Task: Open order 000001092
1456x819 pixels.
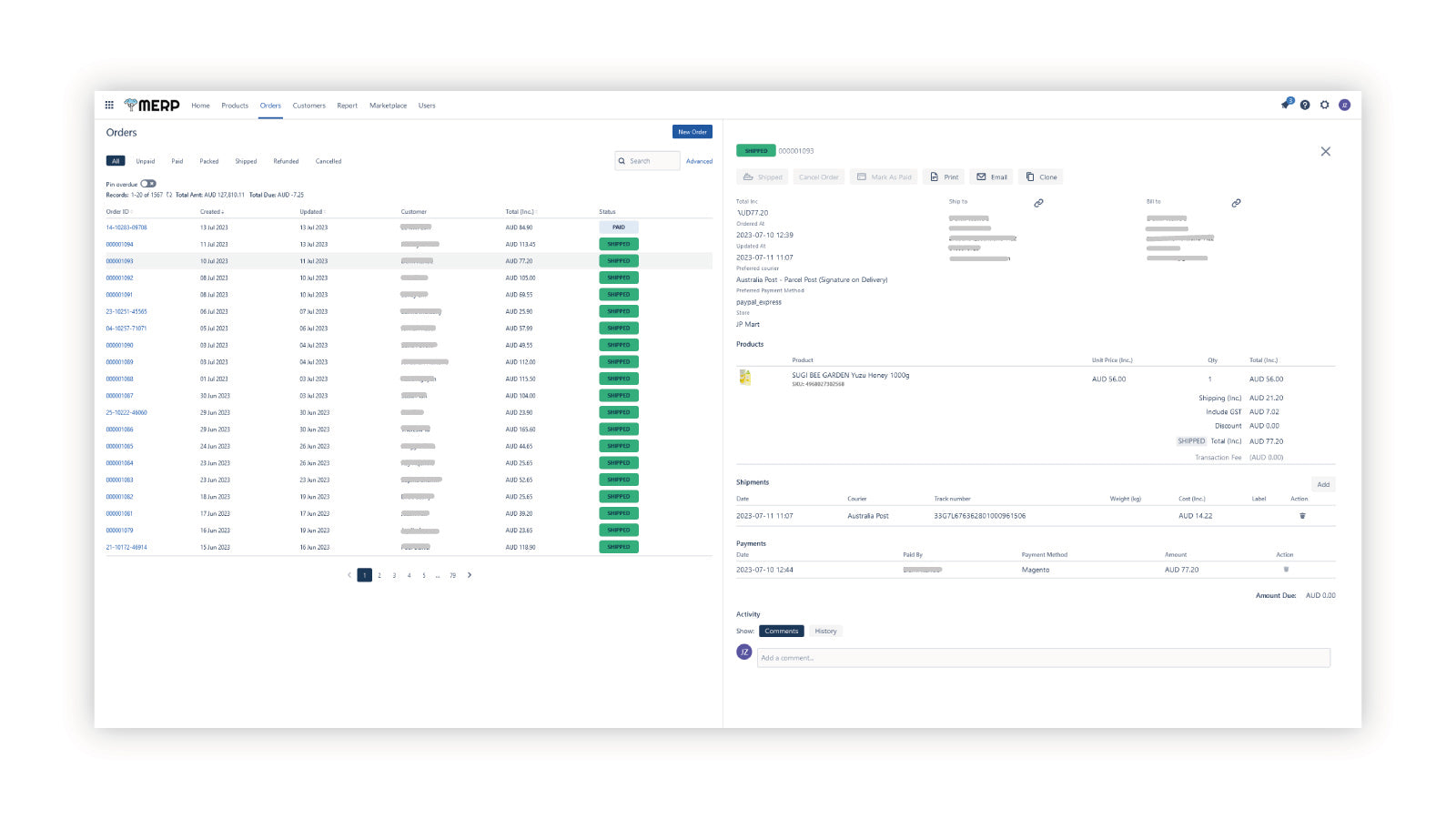Action: pos(119,278)
